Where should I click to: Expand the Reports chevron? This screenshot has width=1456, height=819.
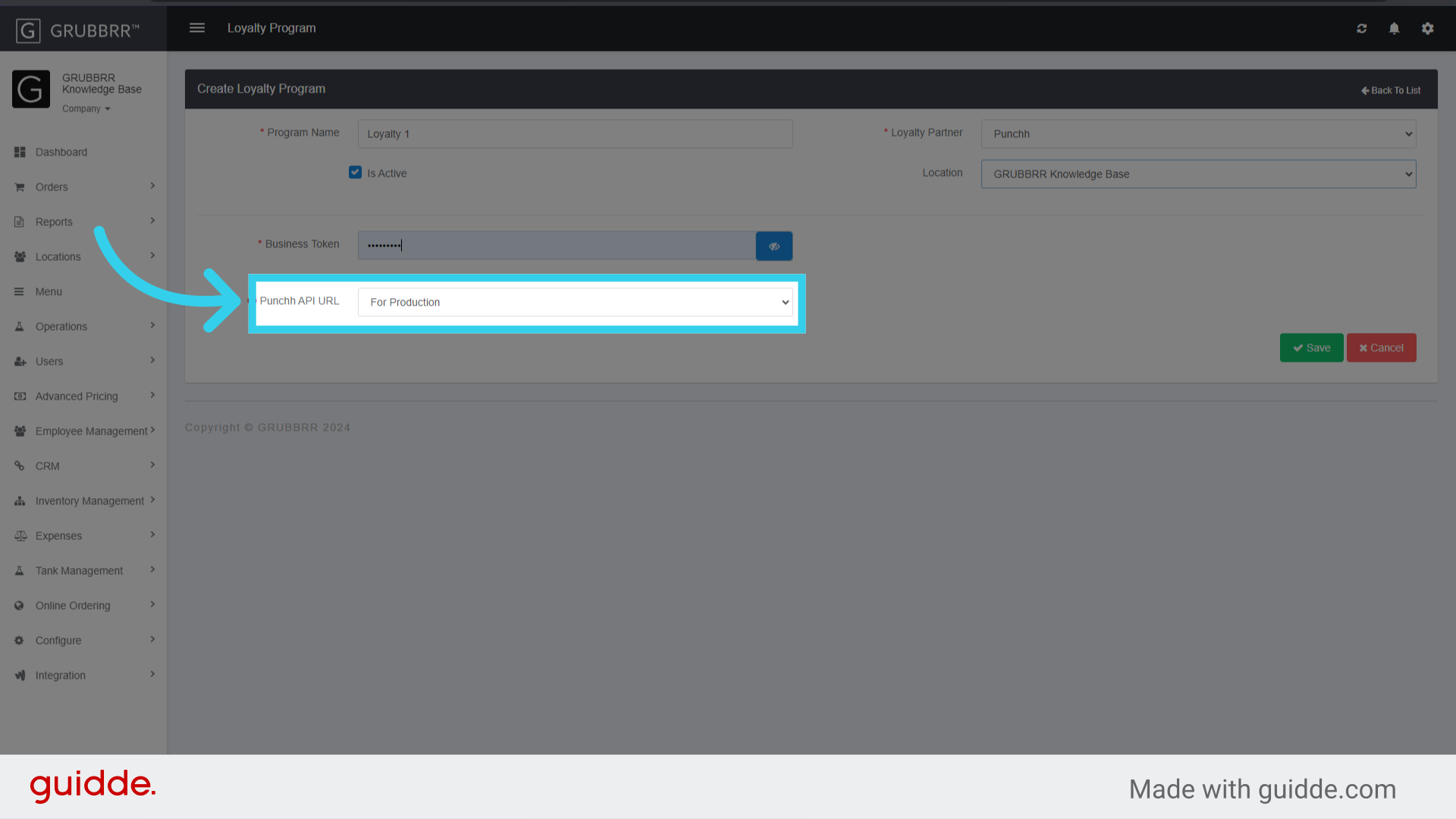tap(152, 221)
